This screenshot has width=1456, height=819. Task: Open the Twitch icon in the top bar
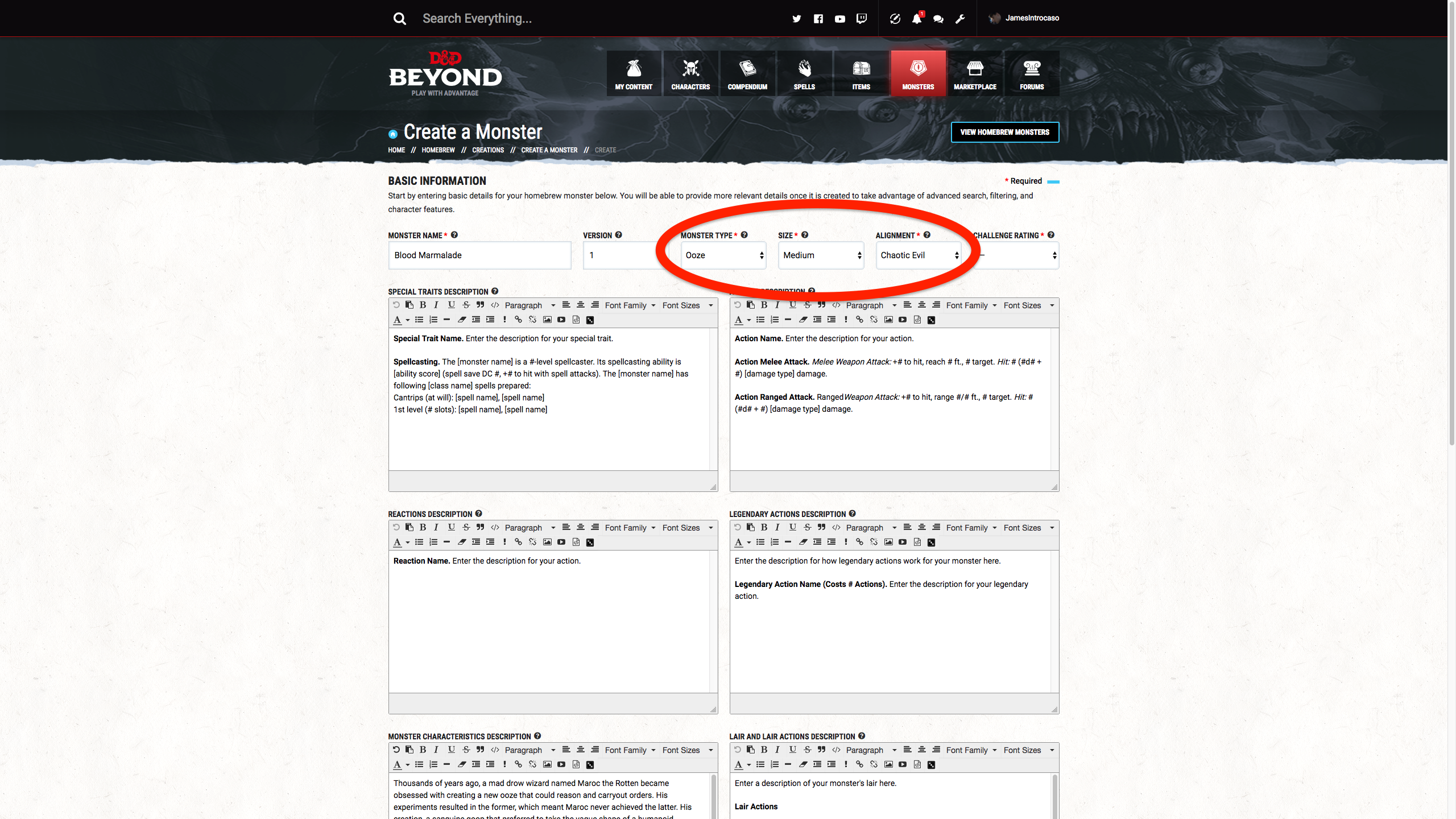(862, 19)
